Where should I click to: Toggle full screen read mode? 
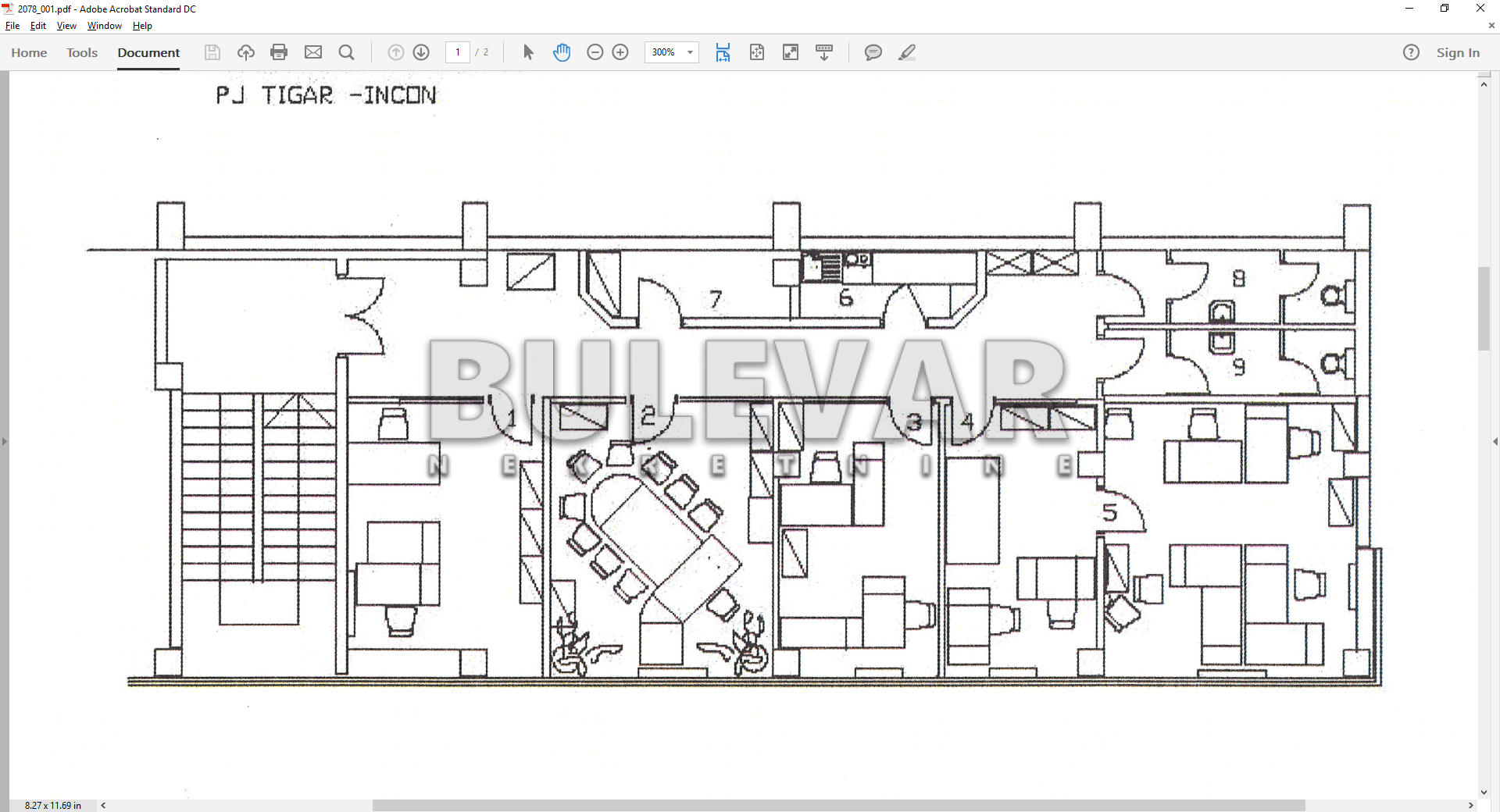tap(791, 52)
